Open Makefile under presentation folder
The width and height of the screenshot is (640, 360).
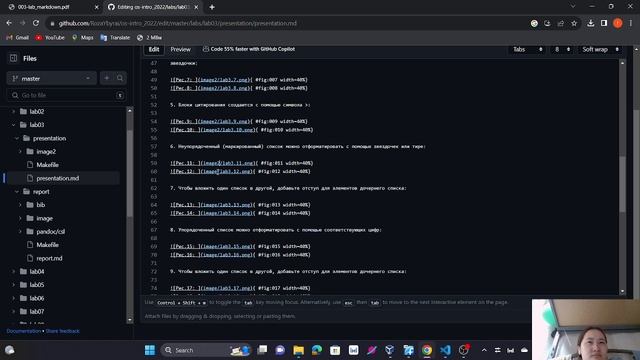[47, 165]
